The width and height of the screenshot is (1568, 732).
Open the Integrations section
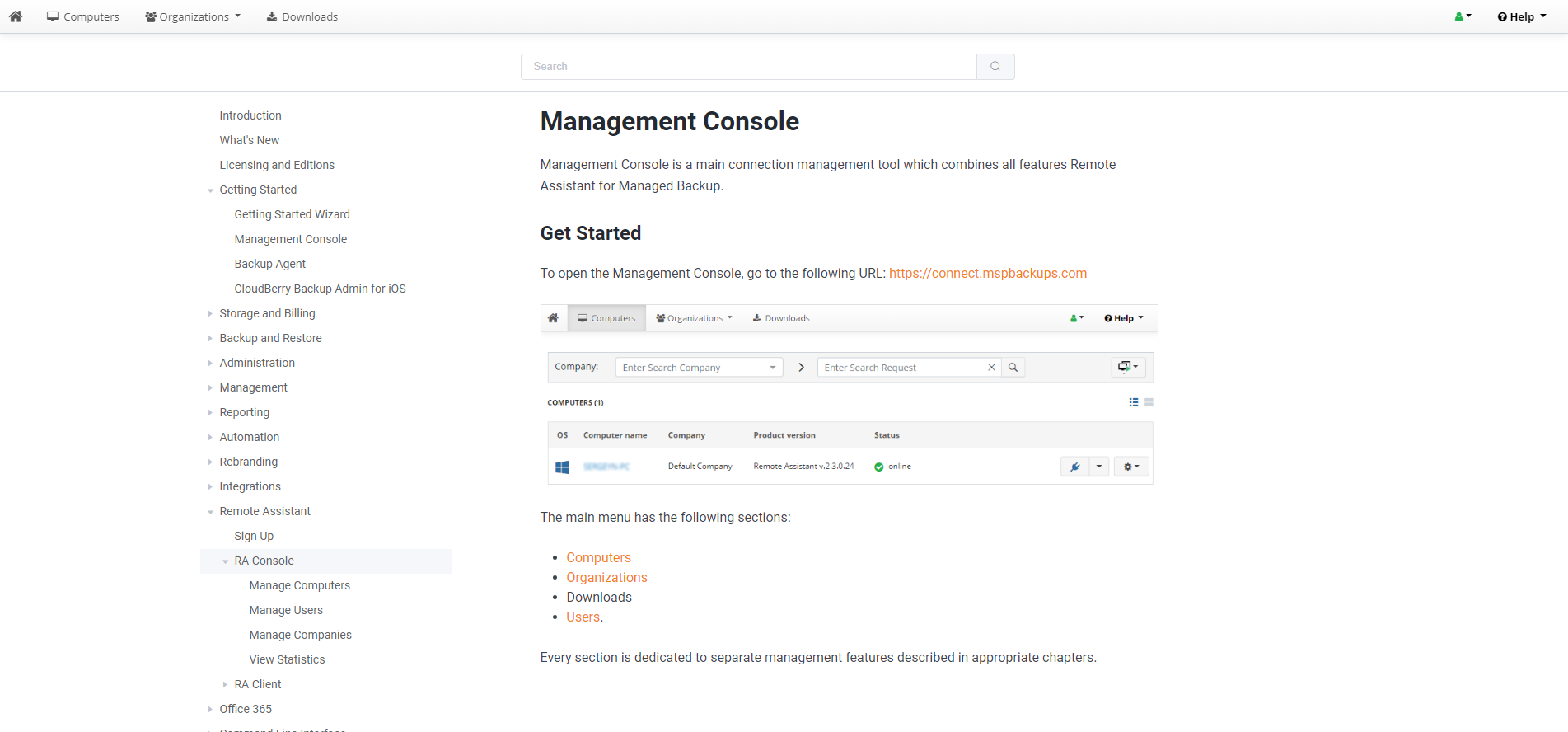(x=250, y=486)
